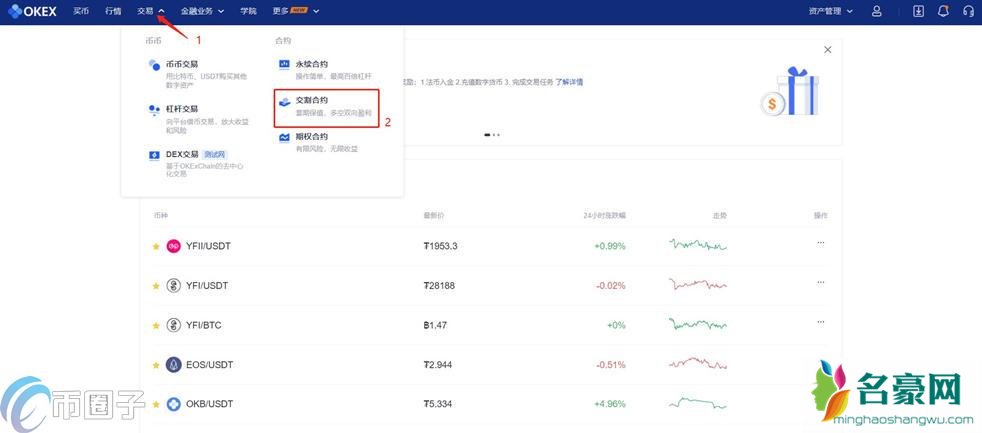982x433 pixels.
Task: Unfavorite YFII/USDT using its star
Action: pyautogui.click(x=155, y=246)
